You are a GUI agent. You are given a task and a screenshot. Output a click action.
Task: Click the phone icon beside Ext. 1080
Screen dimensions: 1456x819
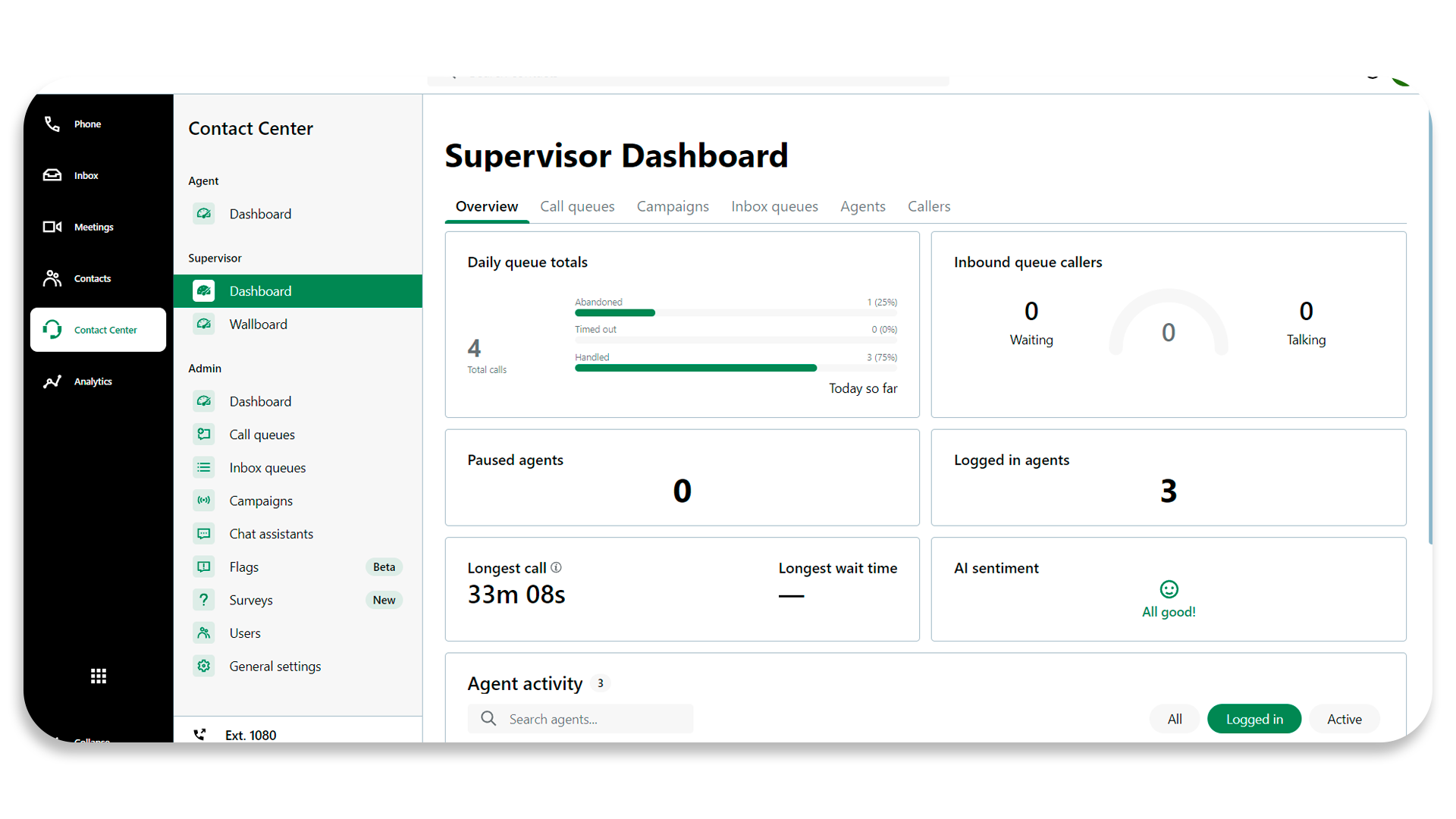tap(199, 735)
